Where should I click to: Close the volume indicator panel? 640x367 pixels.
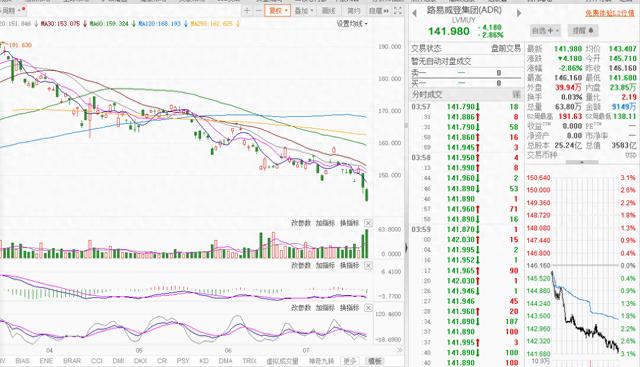click(368, 223)
